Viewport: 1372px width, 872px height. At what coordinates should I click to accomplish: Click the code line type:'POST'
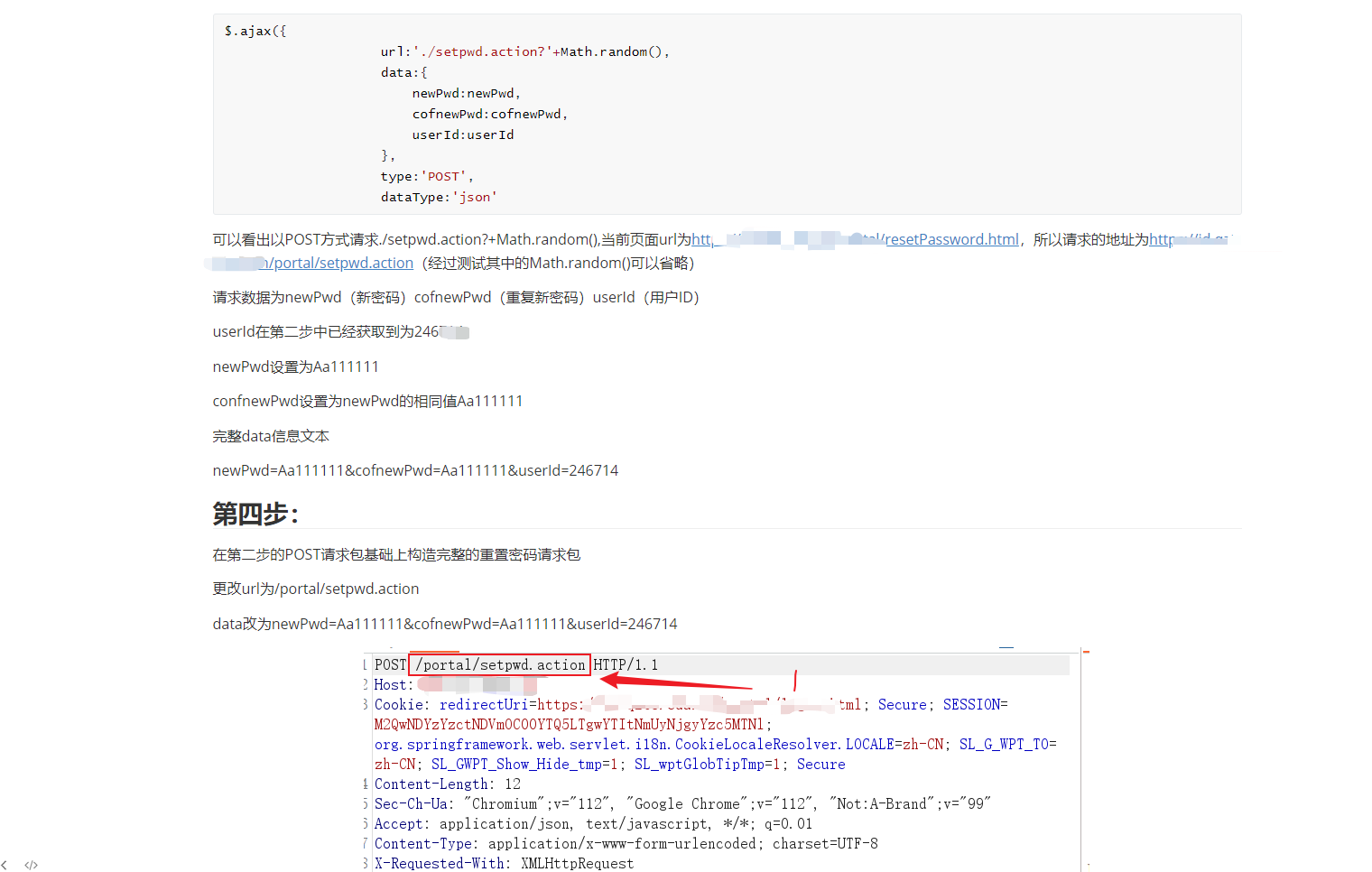pos(427,176)
